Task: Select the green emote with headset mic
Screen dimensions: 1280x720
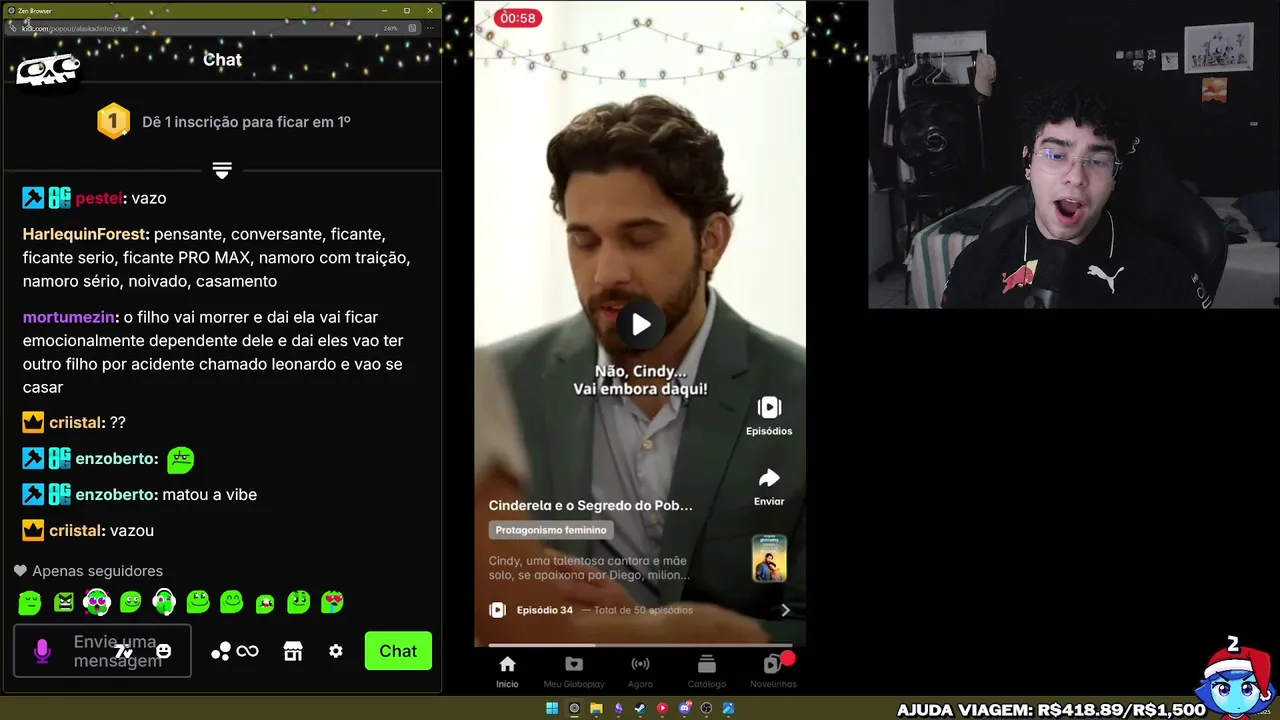Action: pyautogui.click(x=164, y=602)
